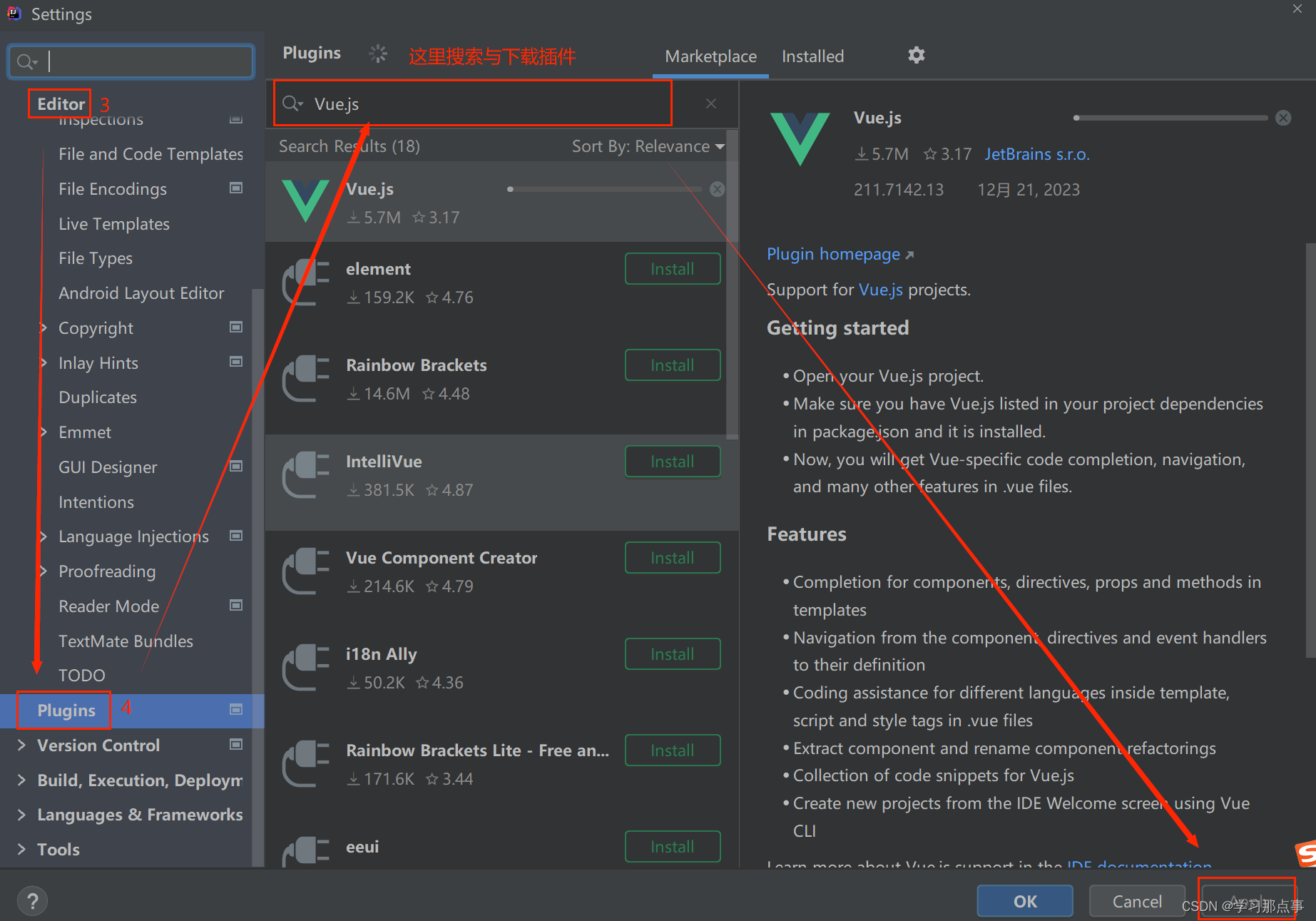Install the i18n Ally plugin

(x=673, y=654)
